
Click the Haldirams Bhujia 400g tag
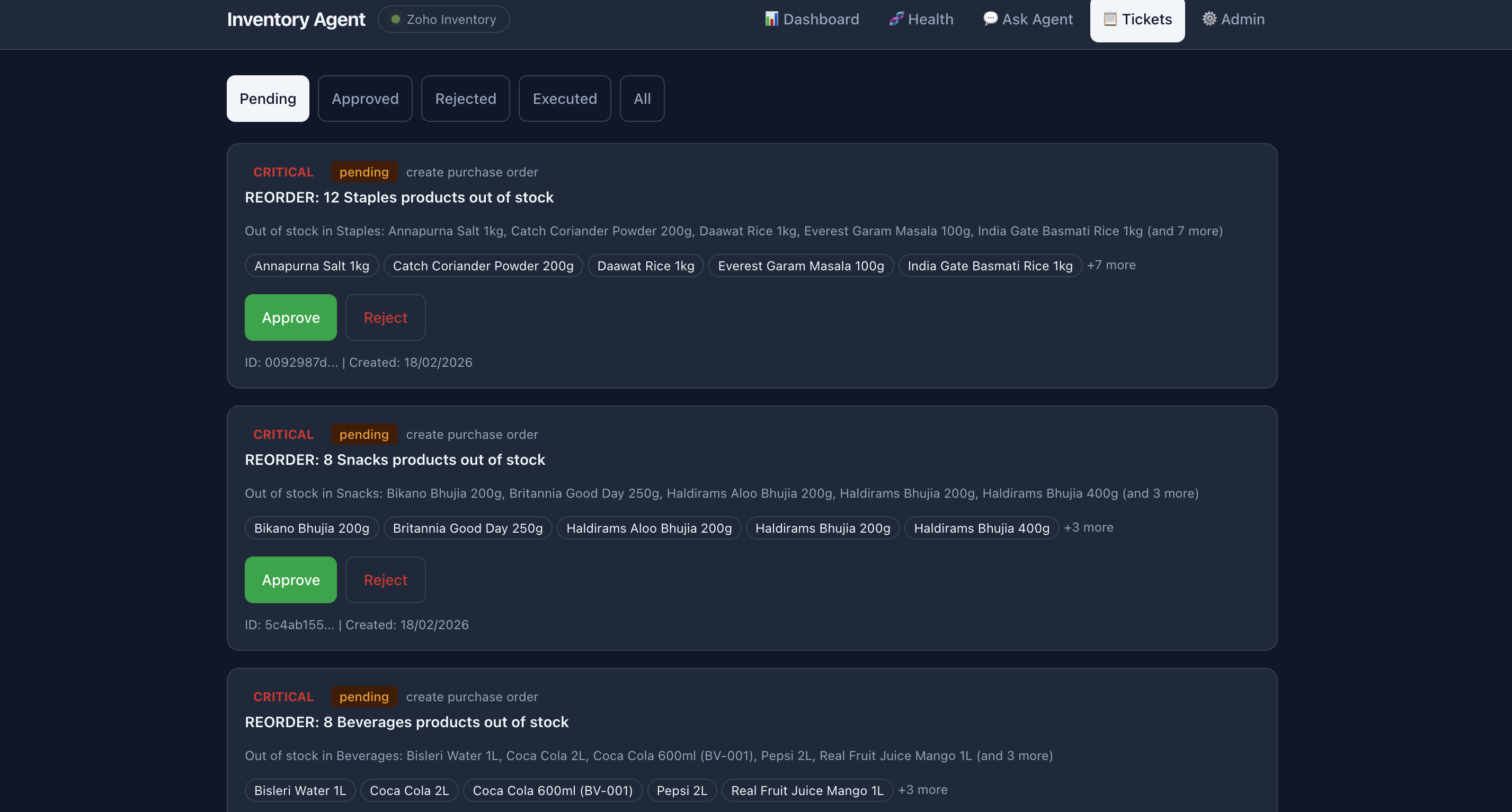pyautogui.click(x=981, y=527)
